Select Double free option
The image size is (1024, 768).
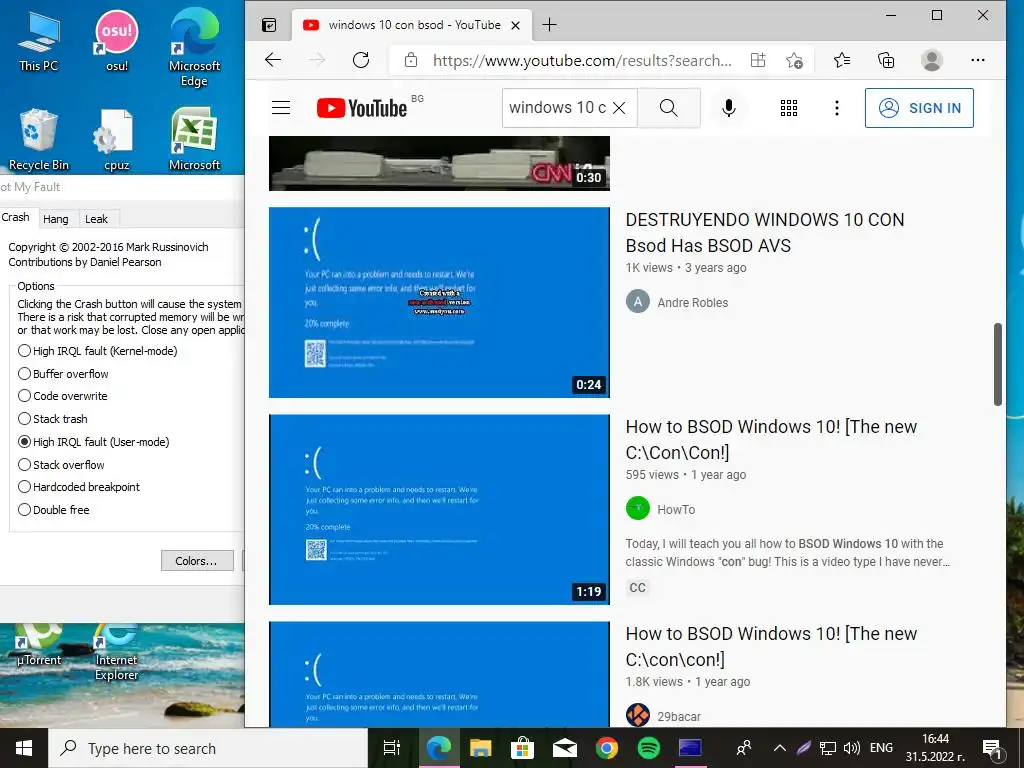(54, 509)
